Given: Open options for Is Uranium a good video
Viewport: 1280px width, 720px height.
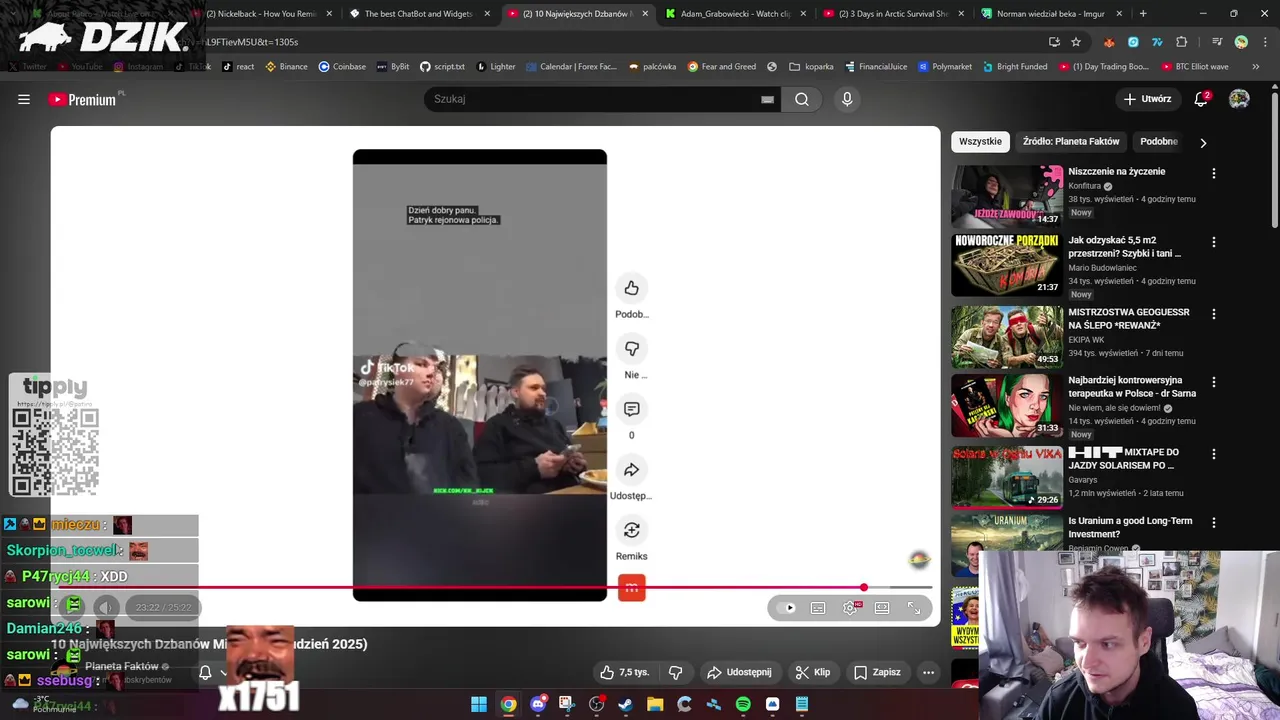Looking at the screenshot, I should pyautogui.click(x=1214, y=522).
